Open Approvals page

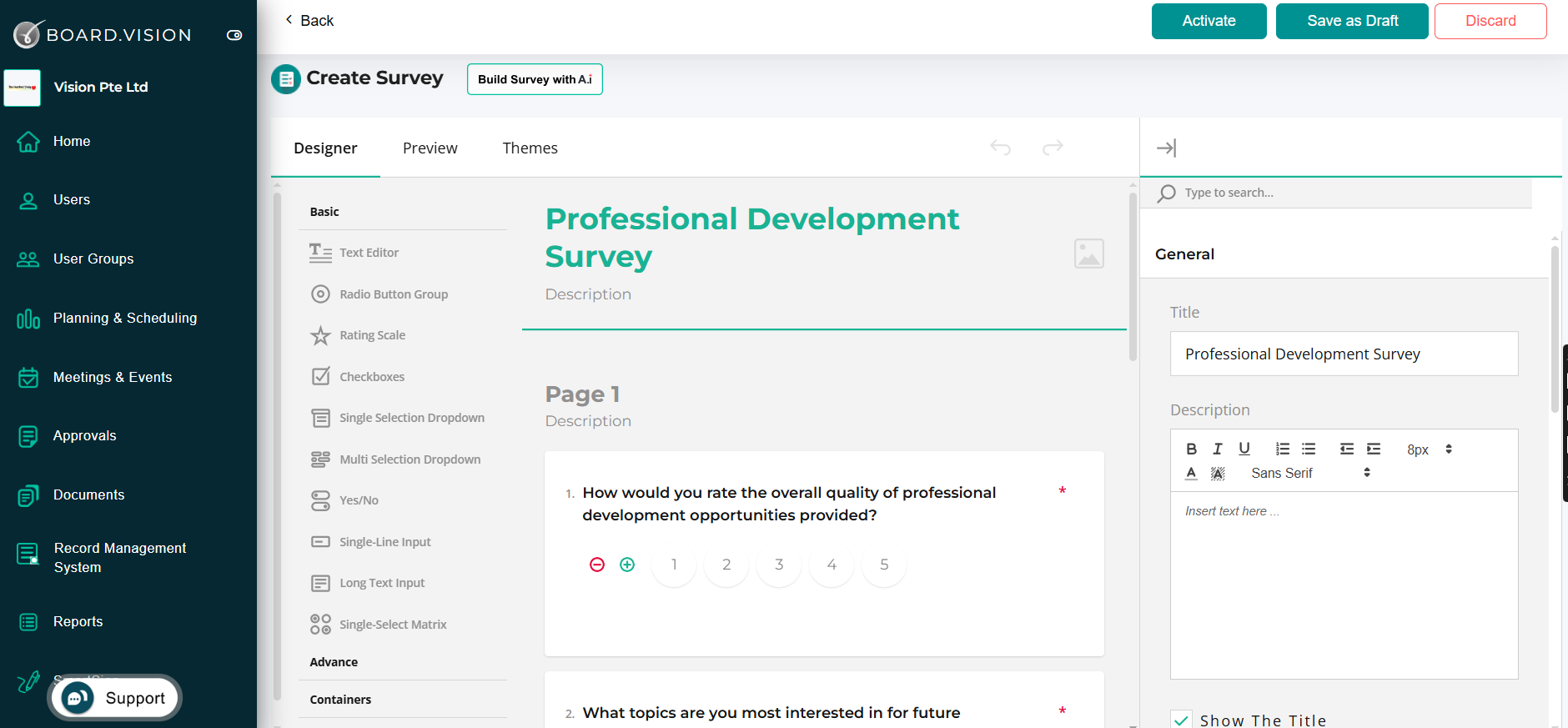tap(85, 435)
